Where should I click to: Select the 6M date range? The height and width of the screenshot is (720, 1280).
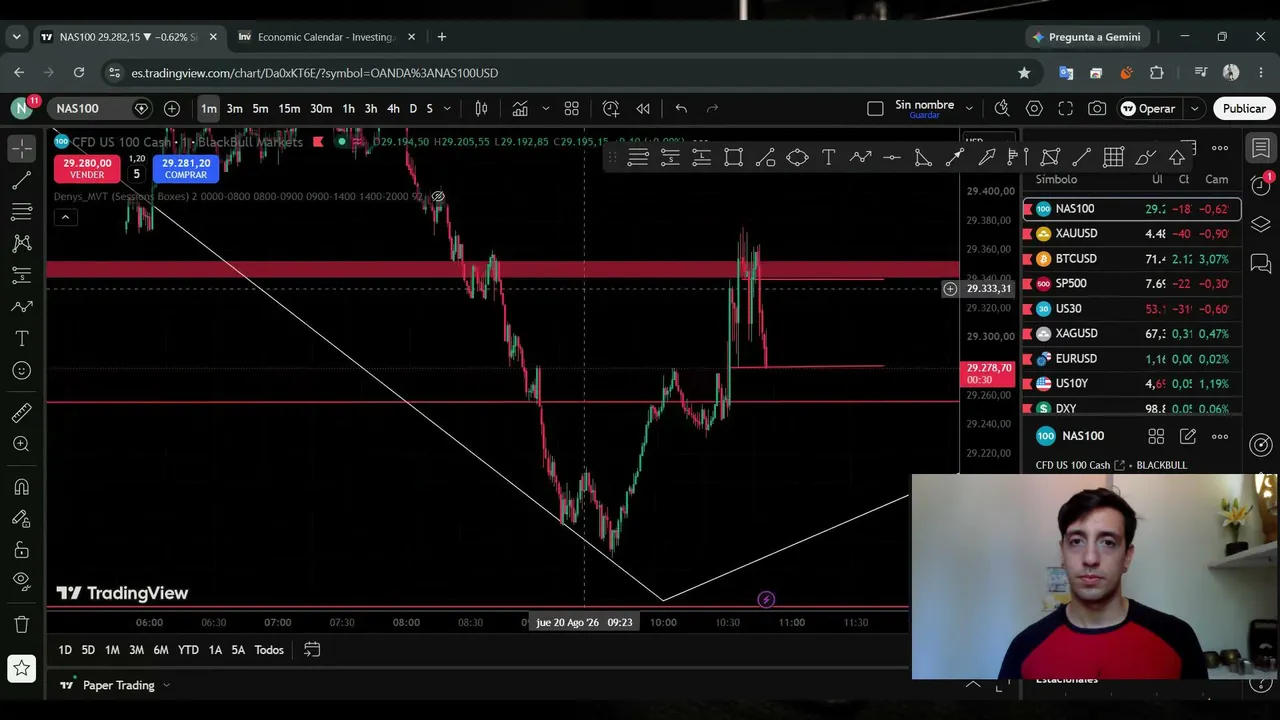[x=161, y=650]
